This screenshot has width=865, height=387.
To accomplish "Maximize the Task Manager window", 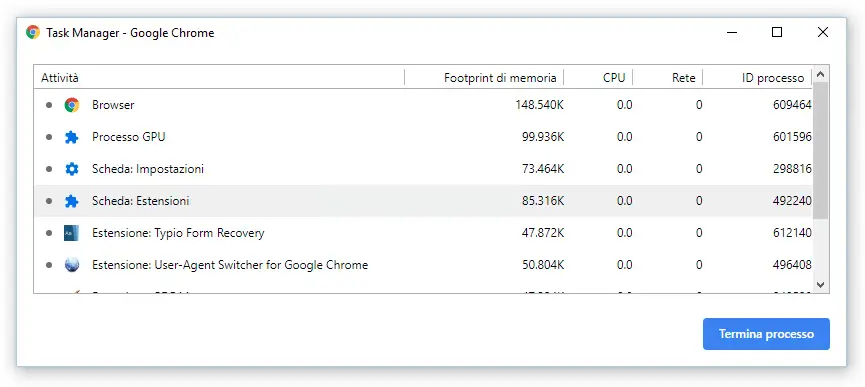I will pos(777,33).
